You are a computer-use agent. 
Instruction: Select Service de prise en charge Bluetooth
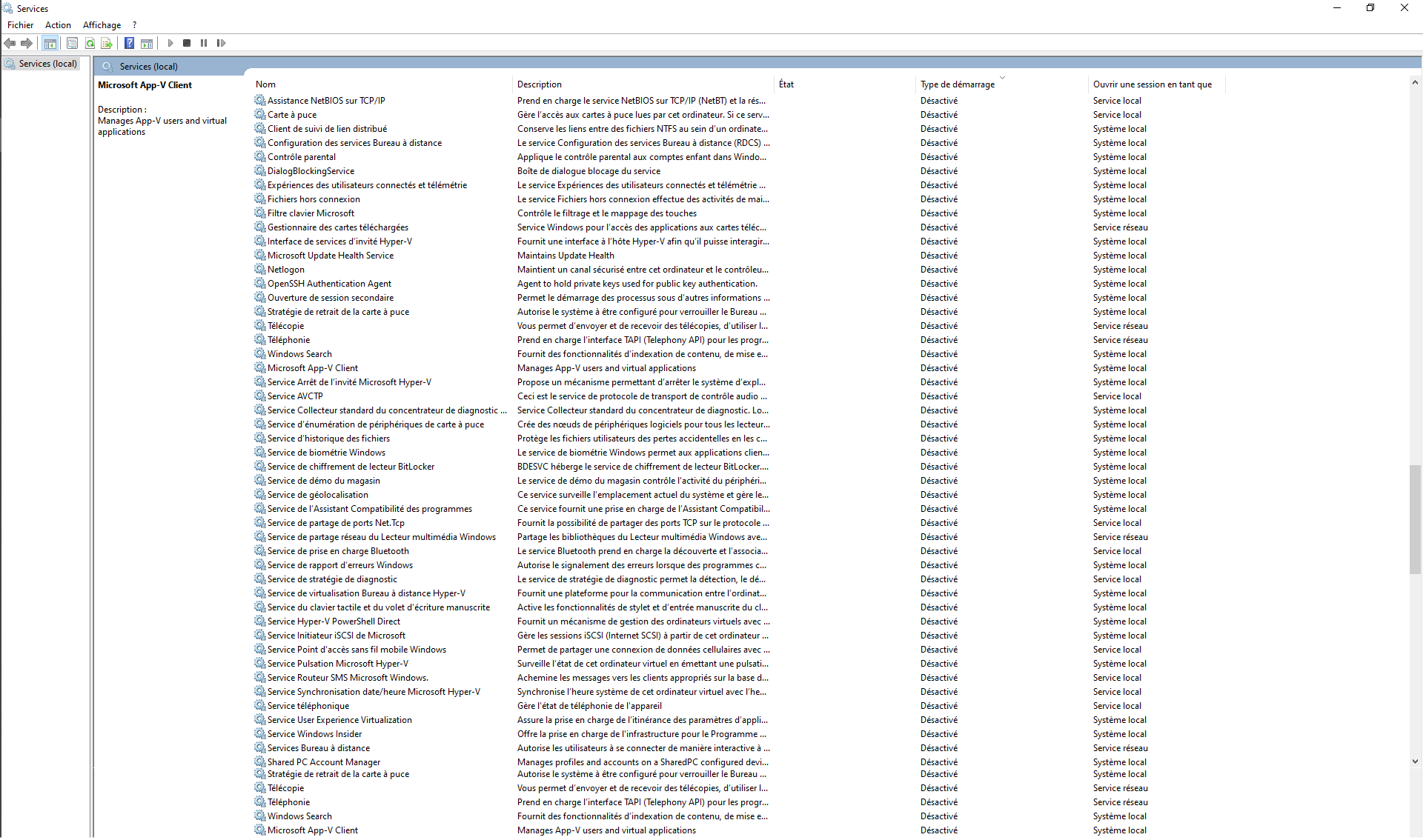338,551
